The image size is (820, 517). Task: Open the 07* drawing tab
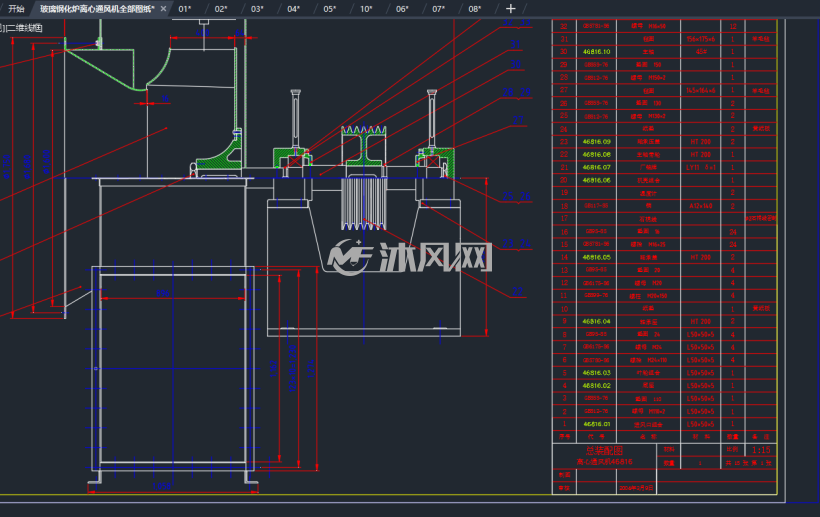(438, 9)
